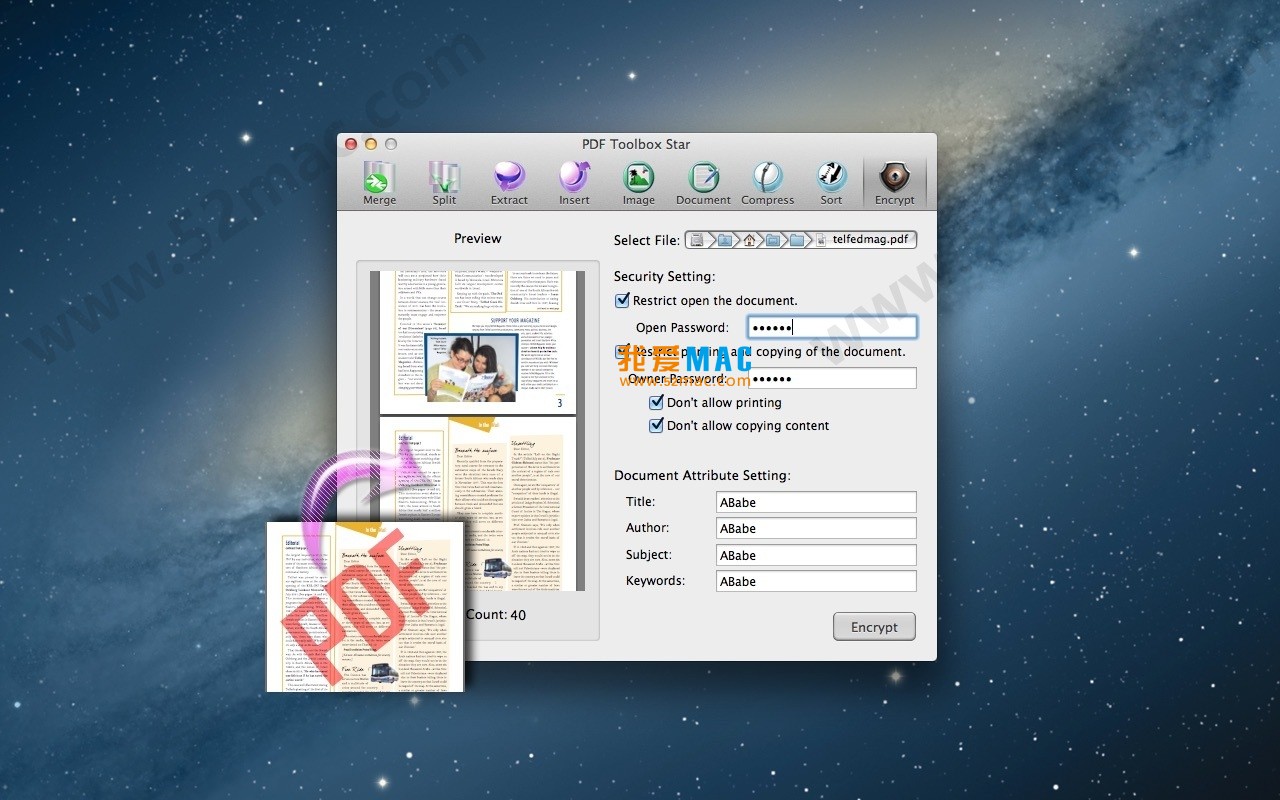Click telfedmag.pdf in the file path
1280x800 pixels.
(862, 240)
